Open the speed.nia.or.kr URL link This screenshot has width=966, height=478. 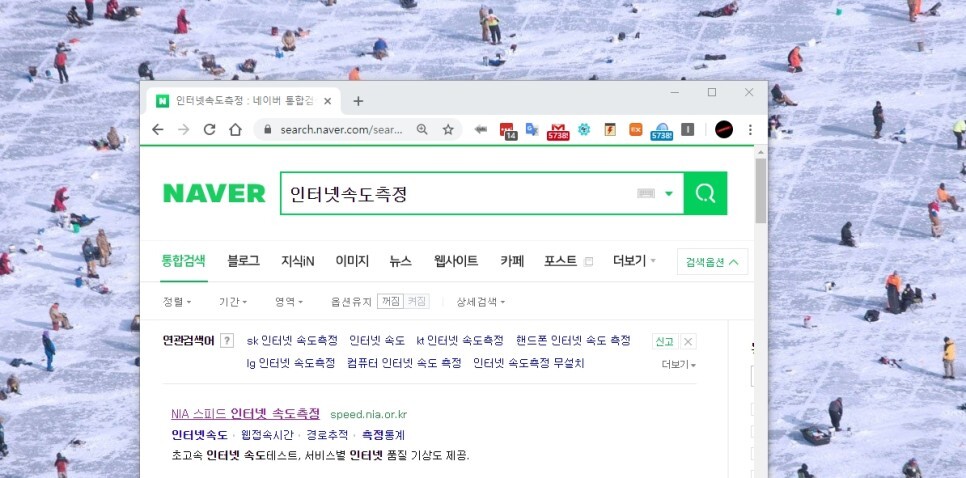pyautogui.click(x=368, y=415)
